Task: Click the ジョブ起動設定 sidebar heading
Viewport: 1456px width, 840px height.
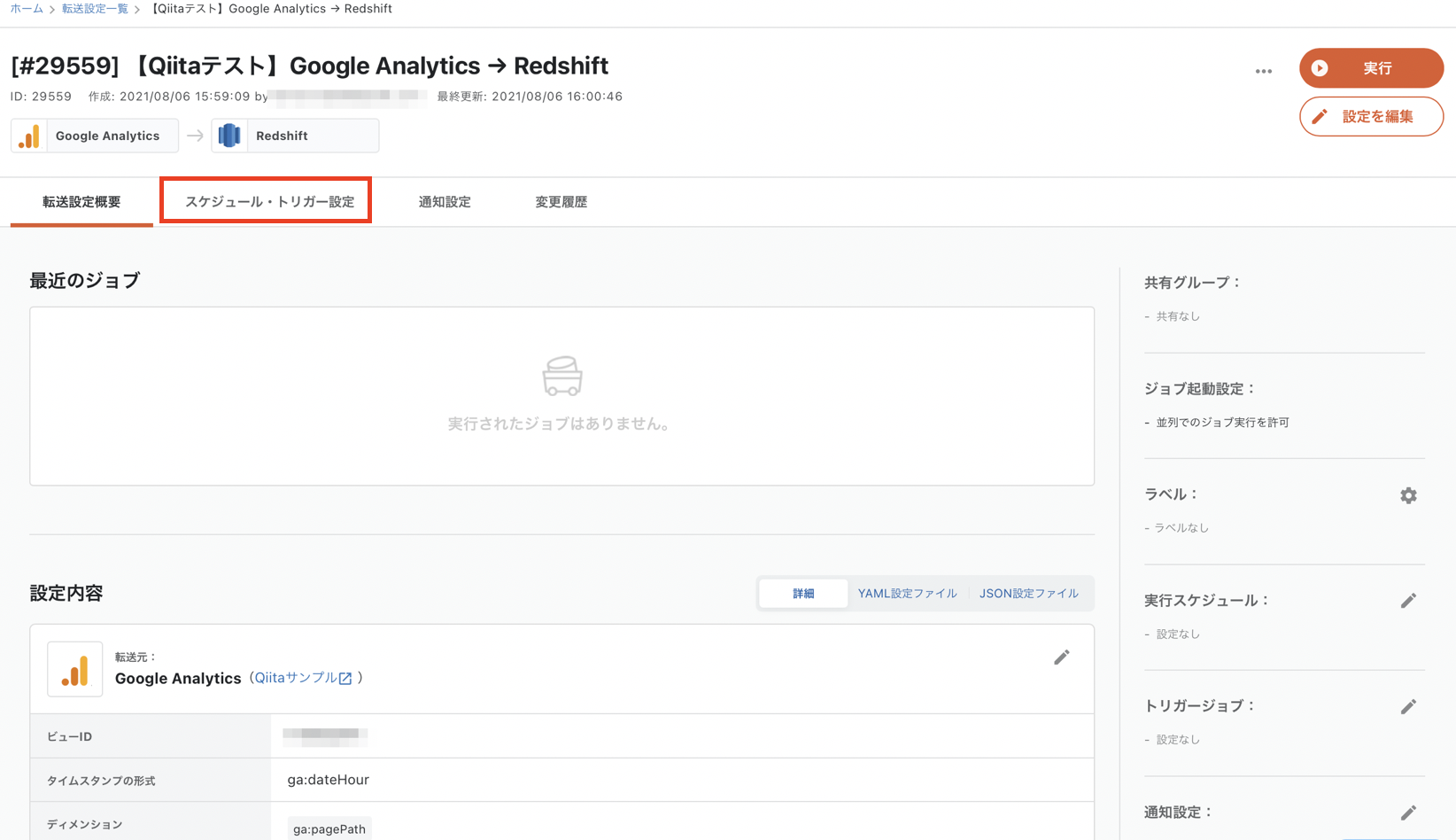Action: pyautogui.click(x=1200, y=389)
